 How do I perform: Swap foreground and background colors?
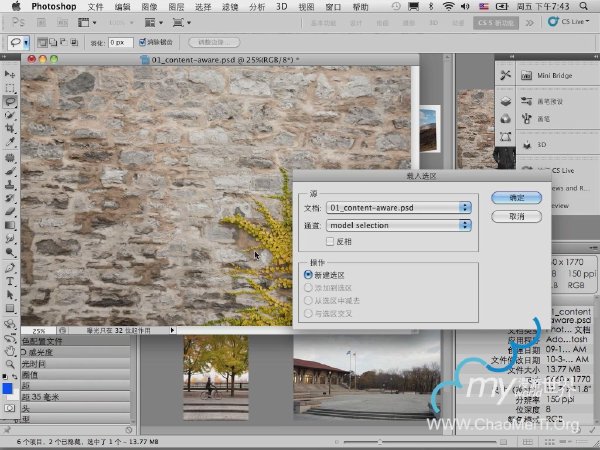(x=14, y=377)
